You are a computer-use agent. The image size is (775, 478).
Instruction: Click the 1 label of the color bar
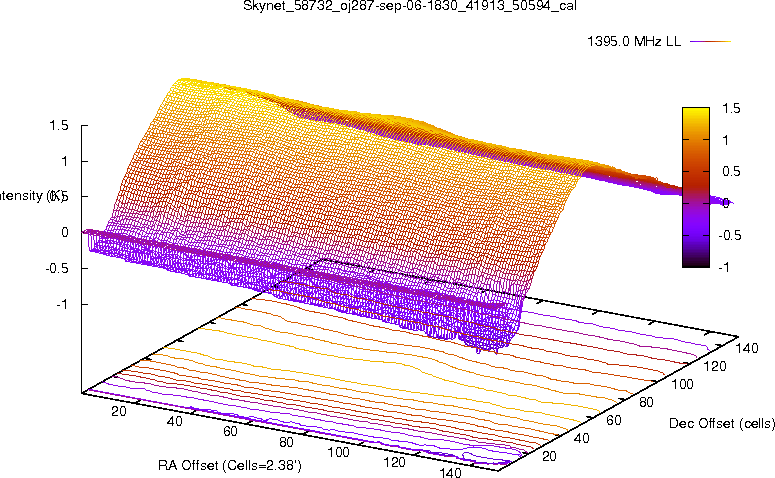[x=725, y=140]
